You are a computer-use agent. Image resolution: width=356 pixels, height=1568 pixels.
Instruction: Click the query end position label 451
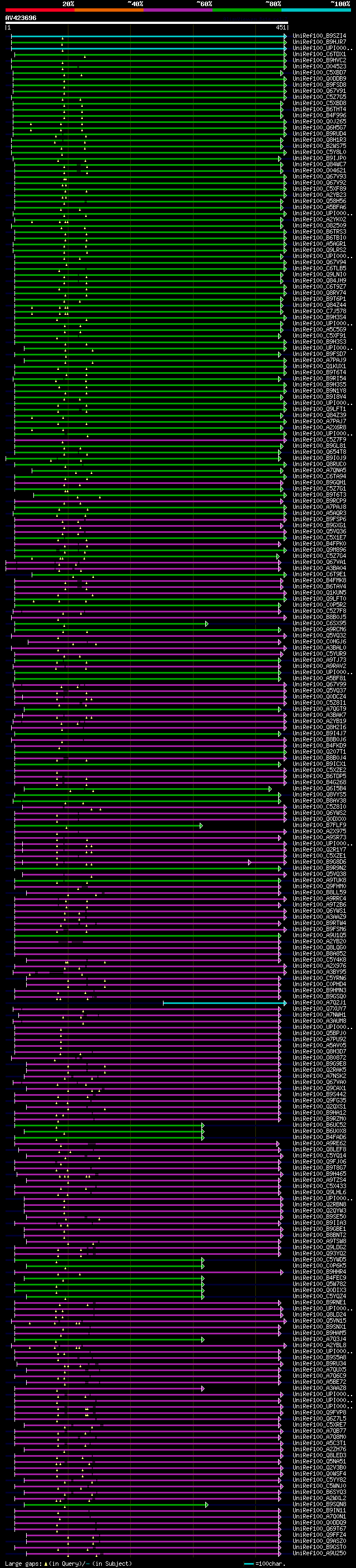(280, 27)
